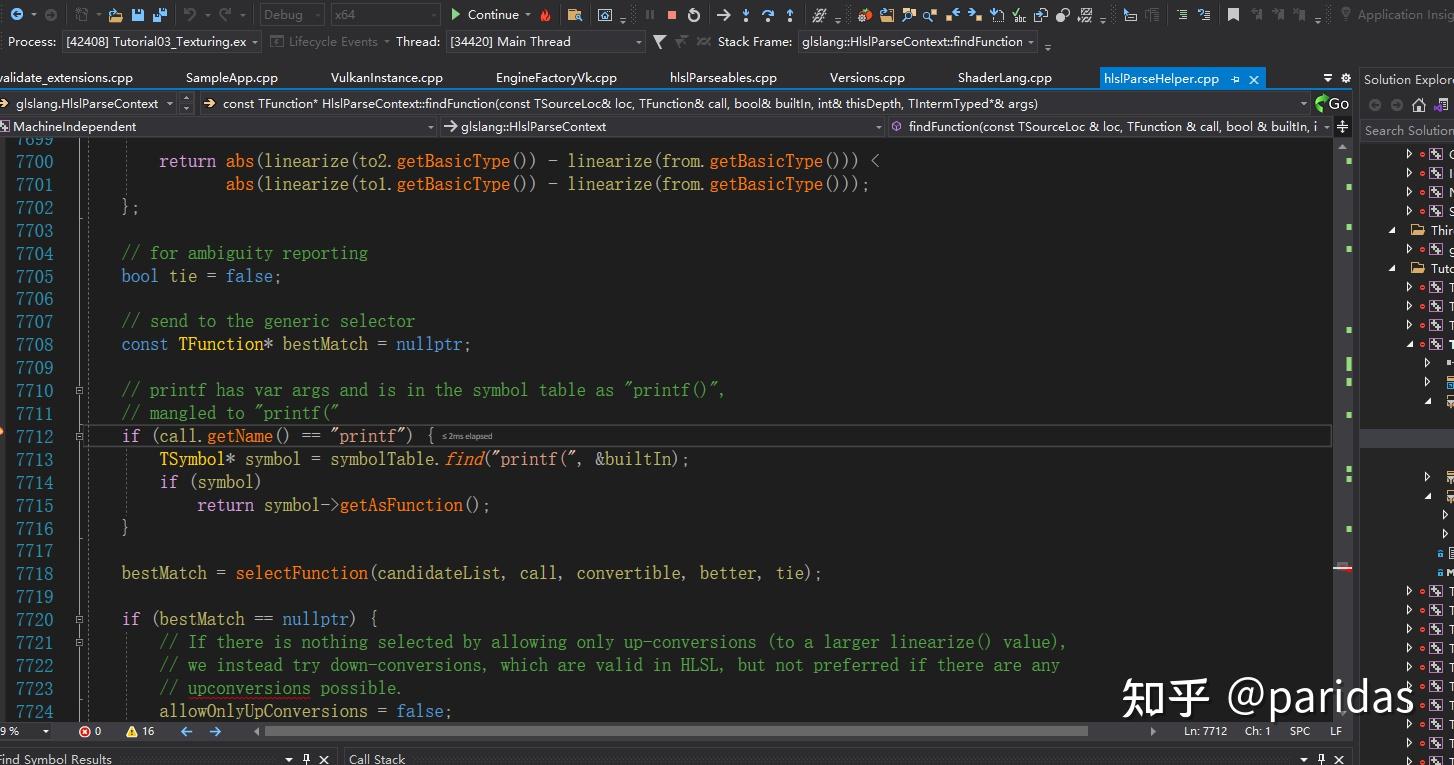This screenshot has height=765, width=1454.
Task: Open the x64 platform dropdown
Action: 385,15
